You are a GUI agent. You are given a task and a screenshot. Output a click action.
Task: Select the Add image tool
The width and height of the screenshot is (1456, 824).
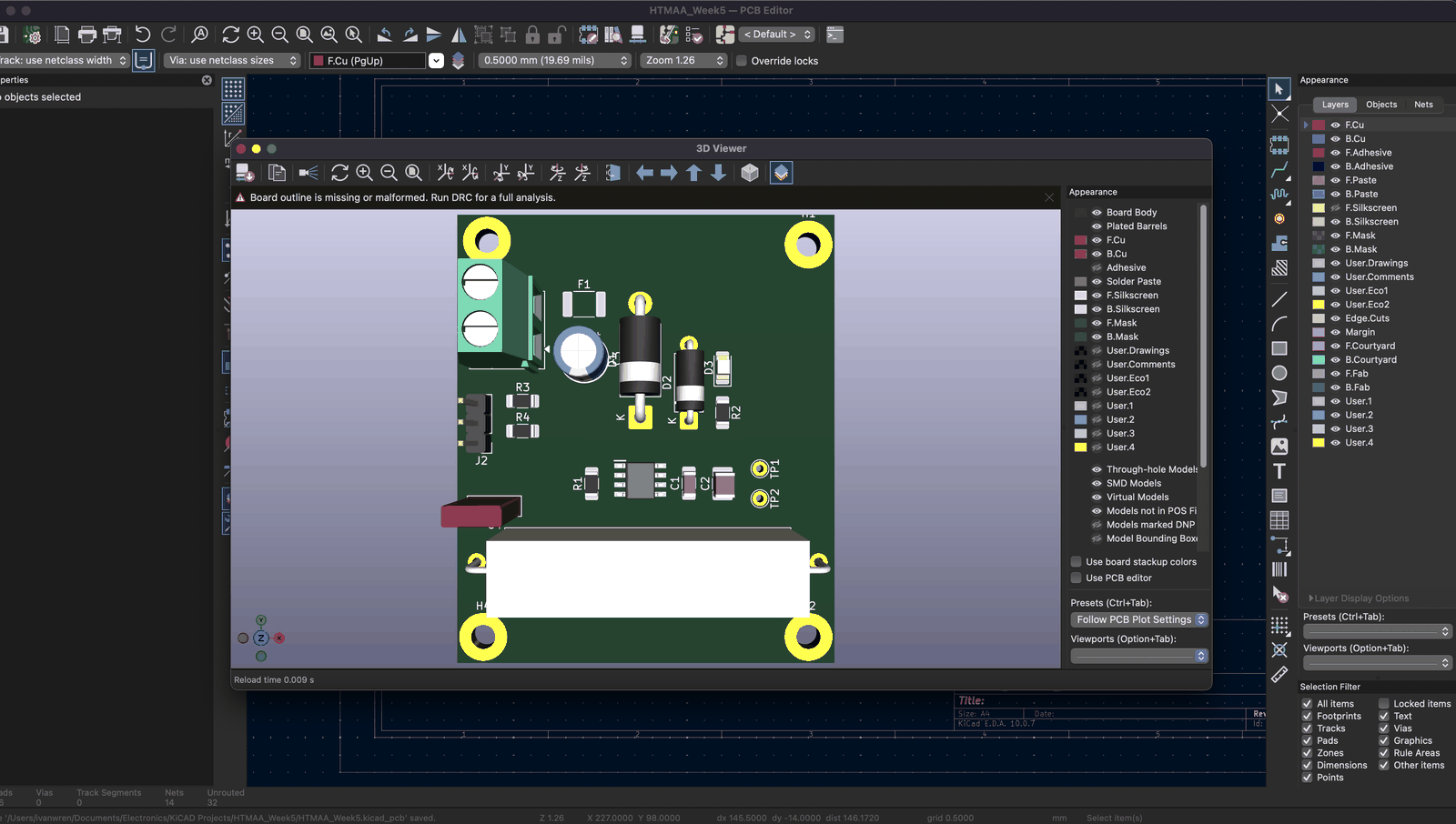coord(1279,447)
